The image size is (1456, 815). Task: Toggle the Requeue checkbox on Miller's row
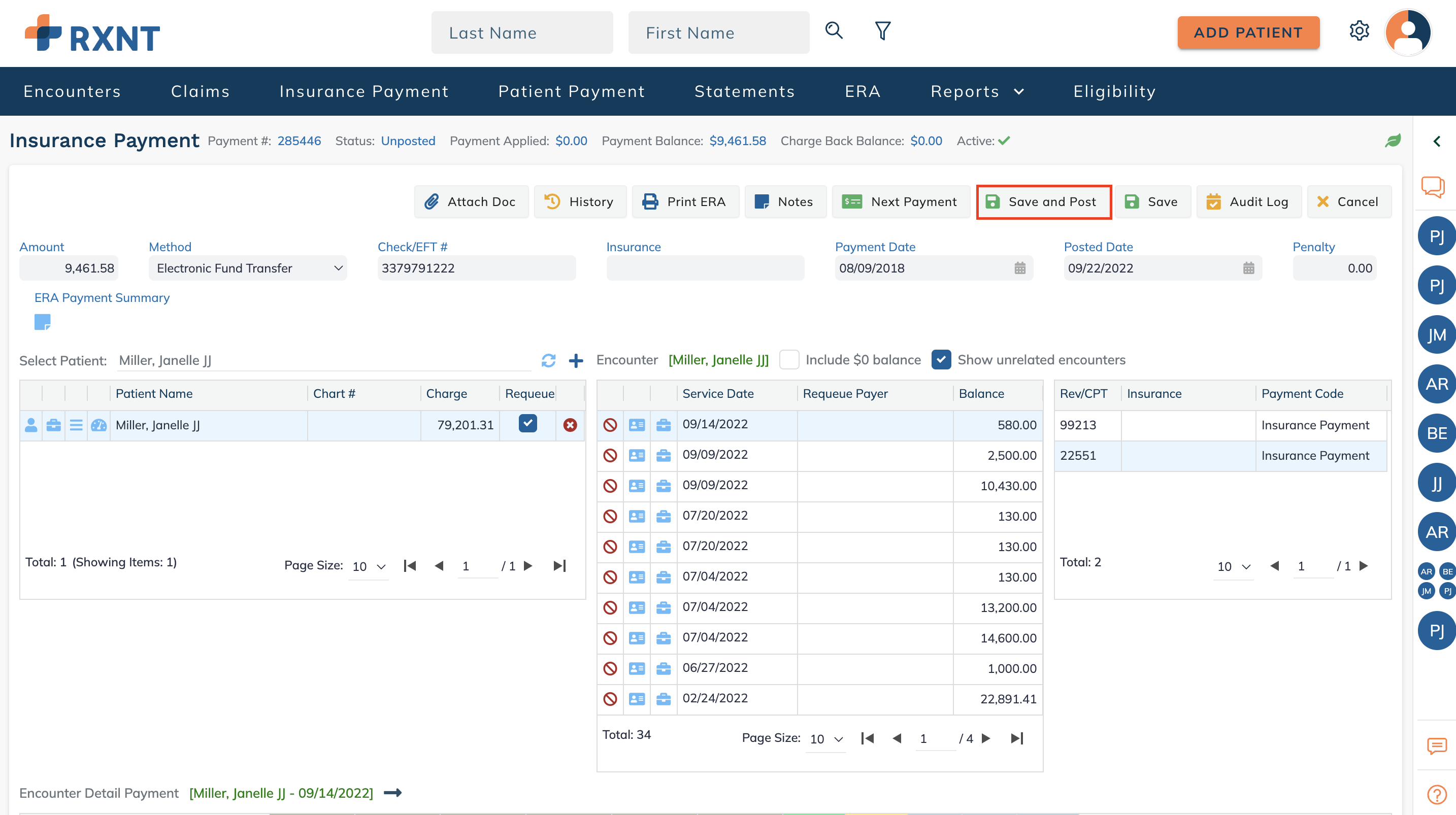pos(527,423)
